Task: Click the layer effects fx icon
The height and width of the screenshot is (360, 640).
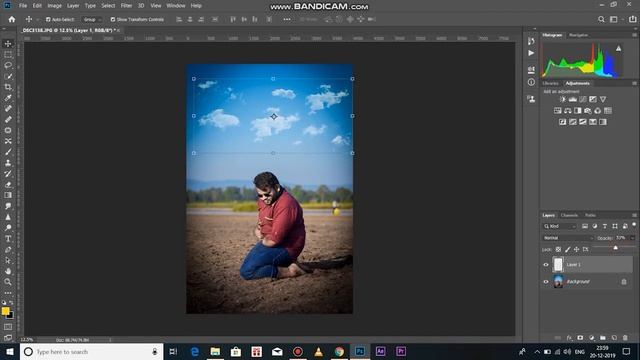Action: click(x=569, y=338)
